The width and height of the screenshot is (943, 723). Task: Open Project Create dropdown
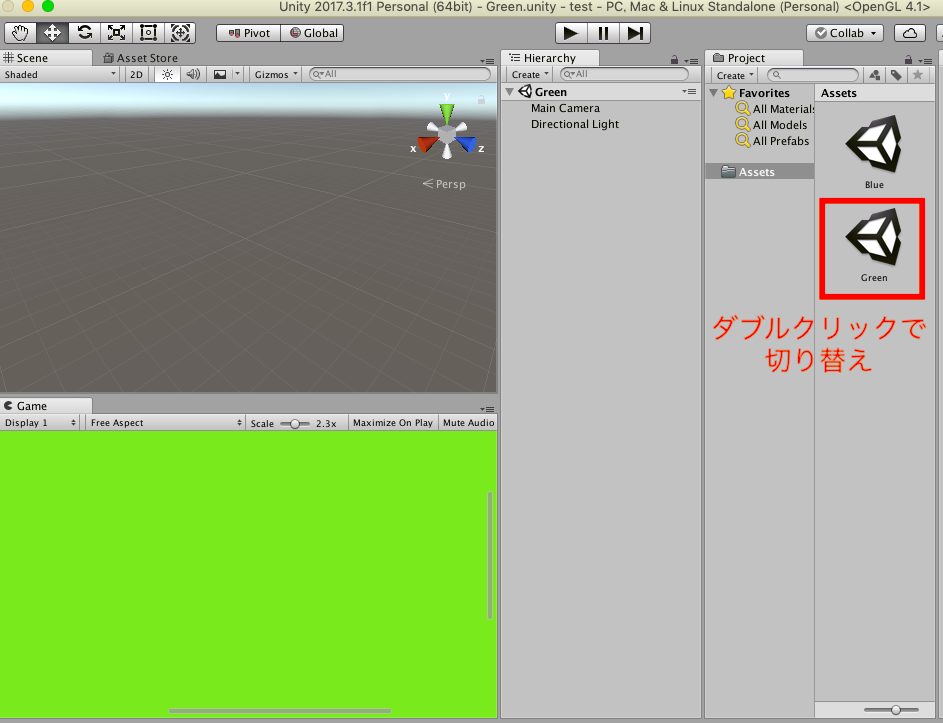click(x=734, y=75)
